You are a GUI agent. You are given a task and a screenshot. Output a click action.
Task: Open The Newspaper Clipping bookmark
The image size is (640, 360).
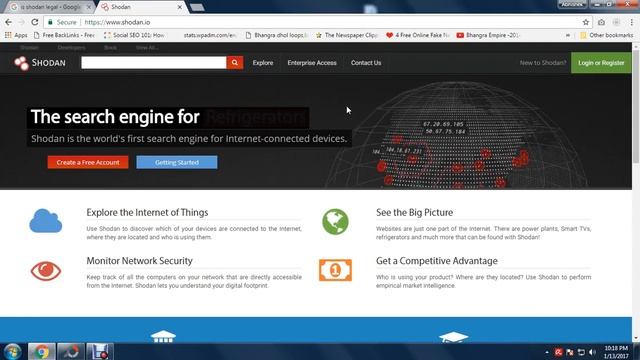347,35
